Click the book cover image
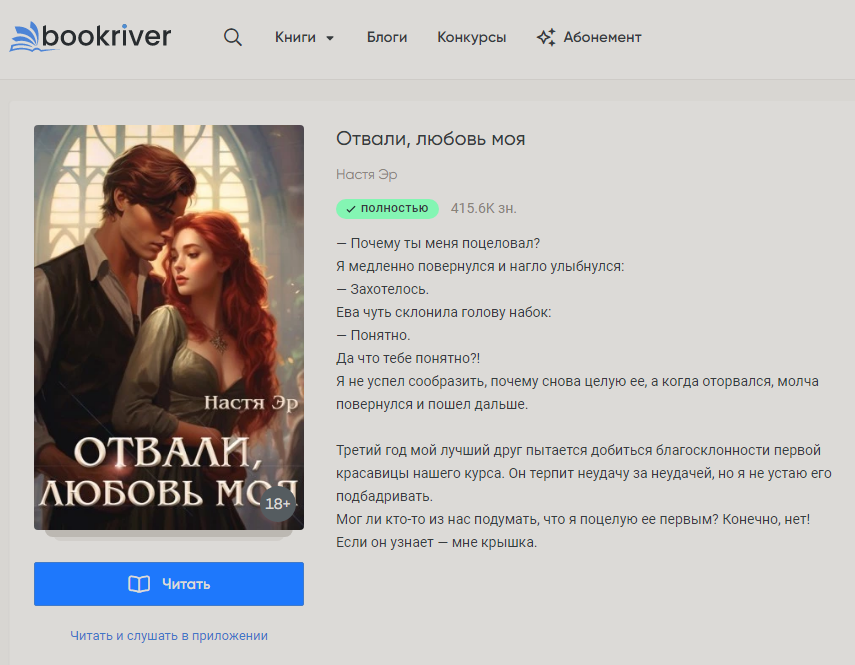The width and height of the screenshot is (855, 665). [x=169, y=300]
